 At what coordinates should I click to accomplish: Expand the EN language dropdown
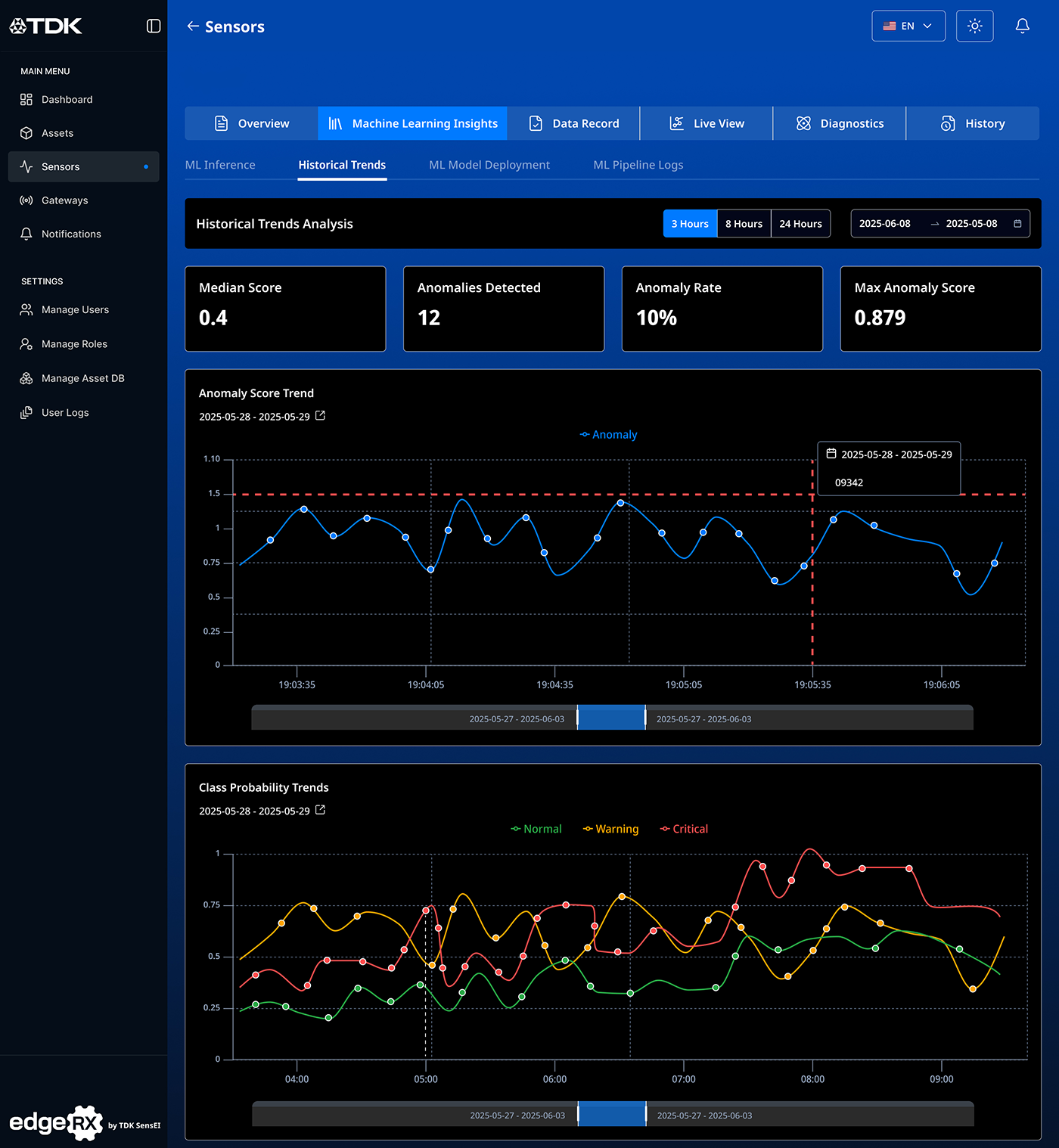(908, 26)
